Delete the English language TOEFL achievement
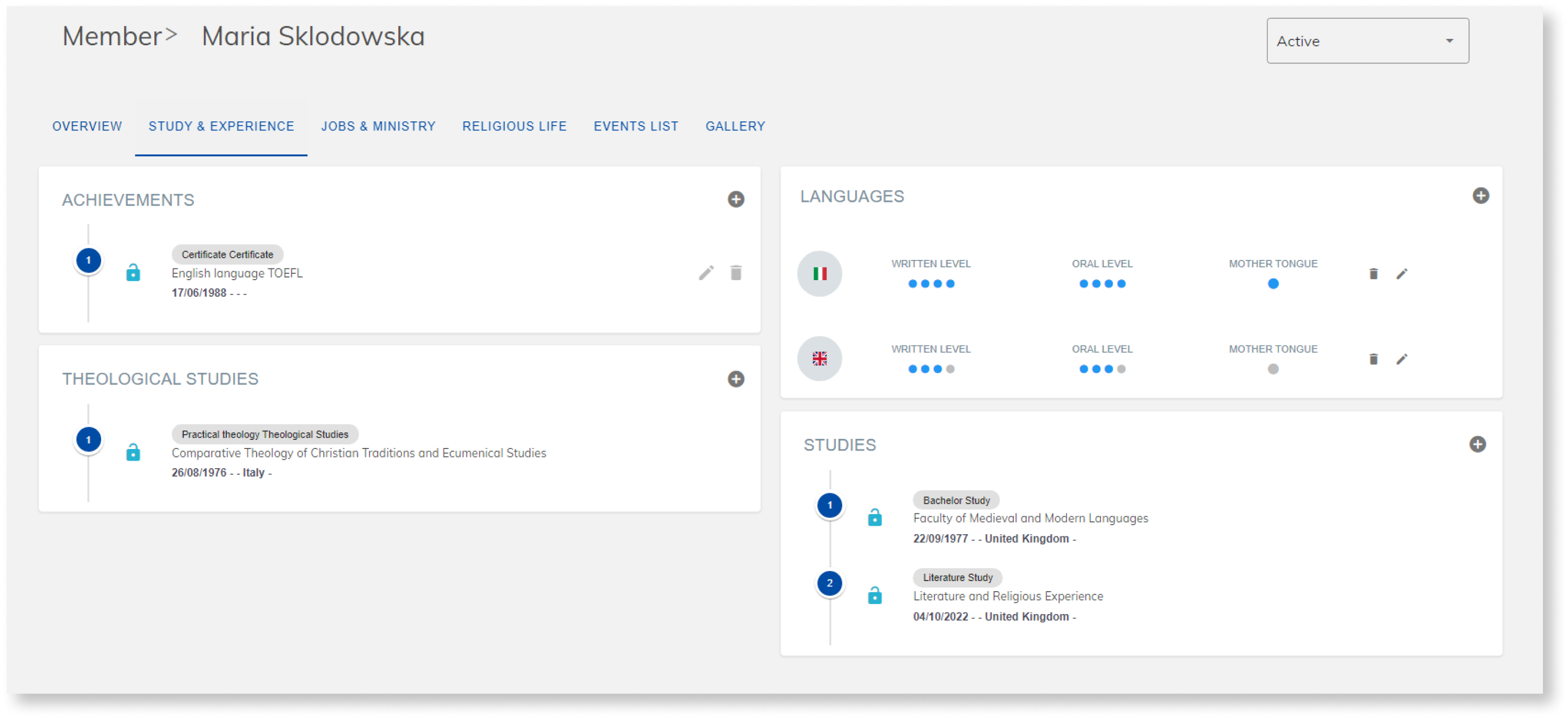The height and width of the screenshot is (719, 1568). [736, 273]
